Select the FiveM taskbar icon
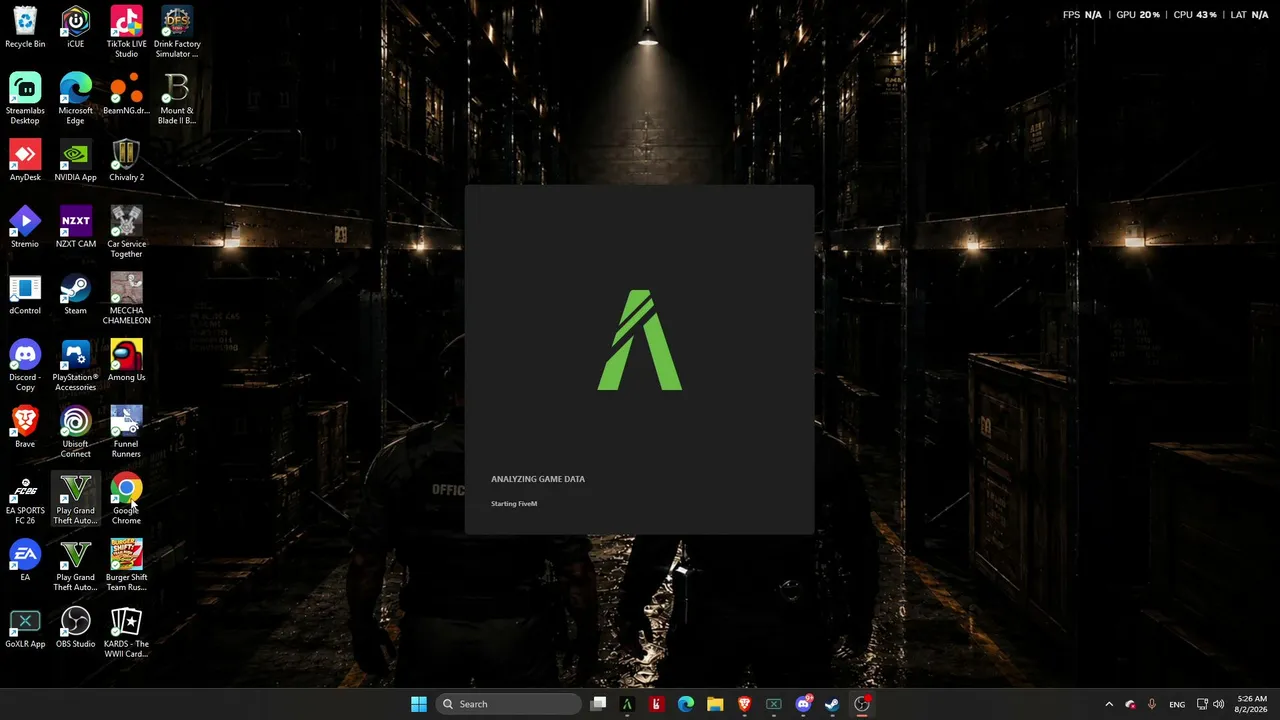The image size is (1280, 720). pyautogui.click(x=627, y=704)
